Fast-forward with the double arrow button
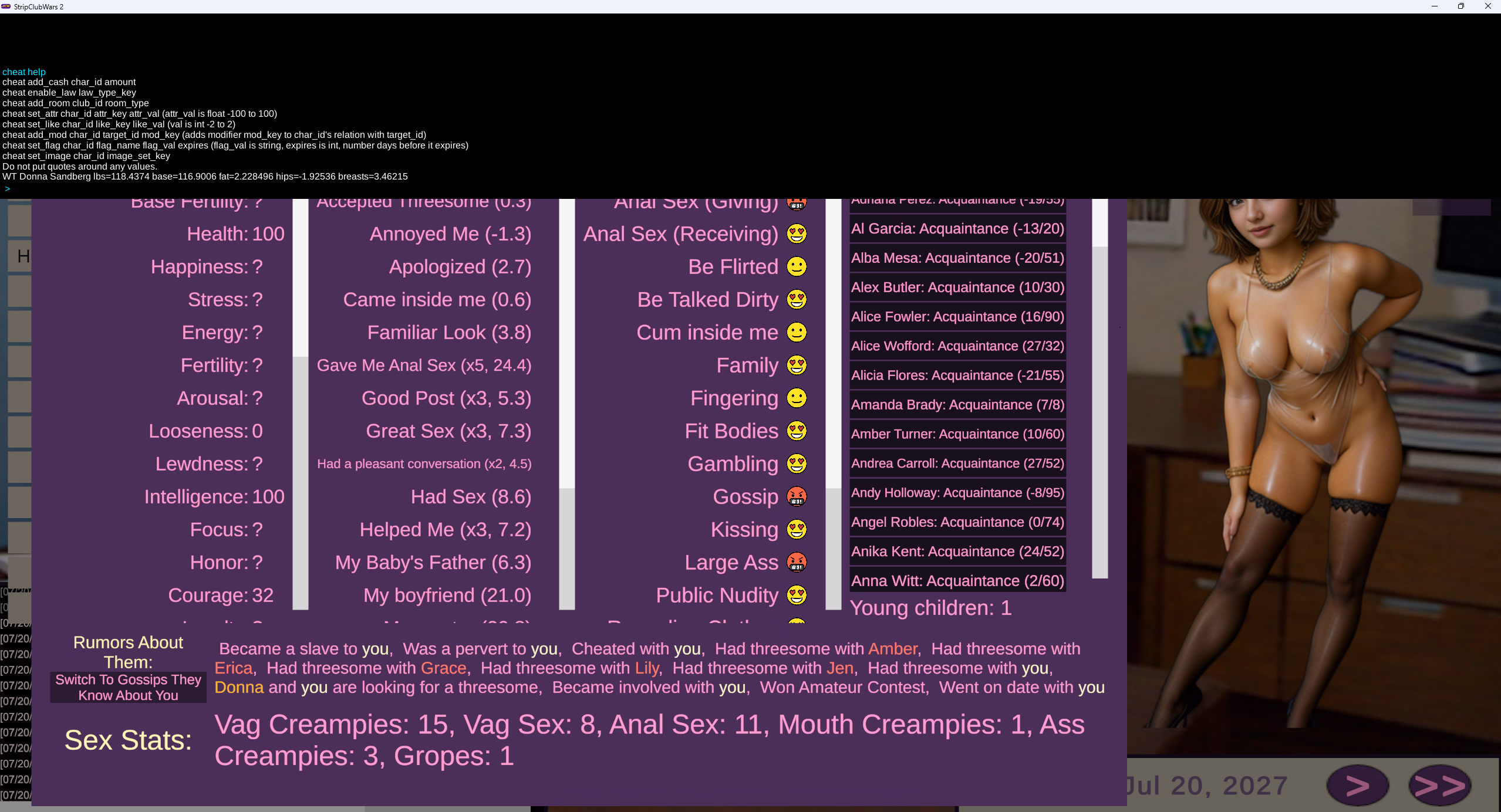Screen dimensions: 1501x812 (1439, 785)
